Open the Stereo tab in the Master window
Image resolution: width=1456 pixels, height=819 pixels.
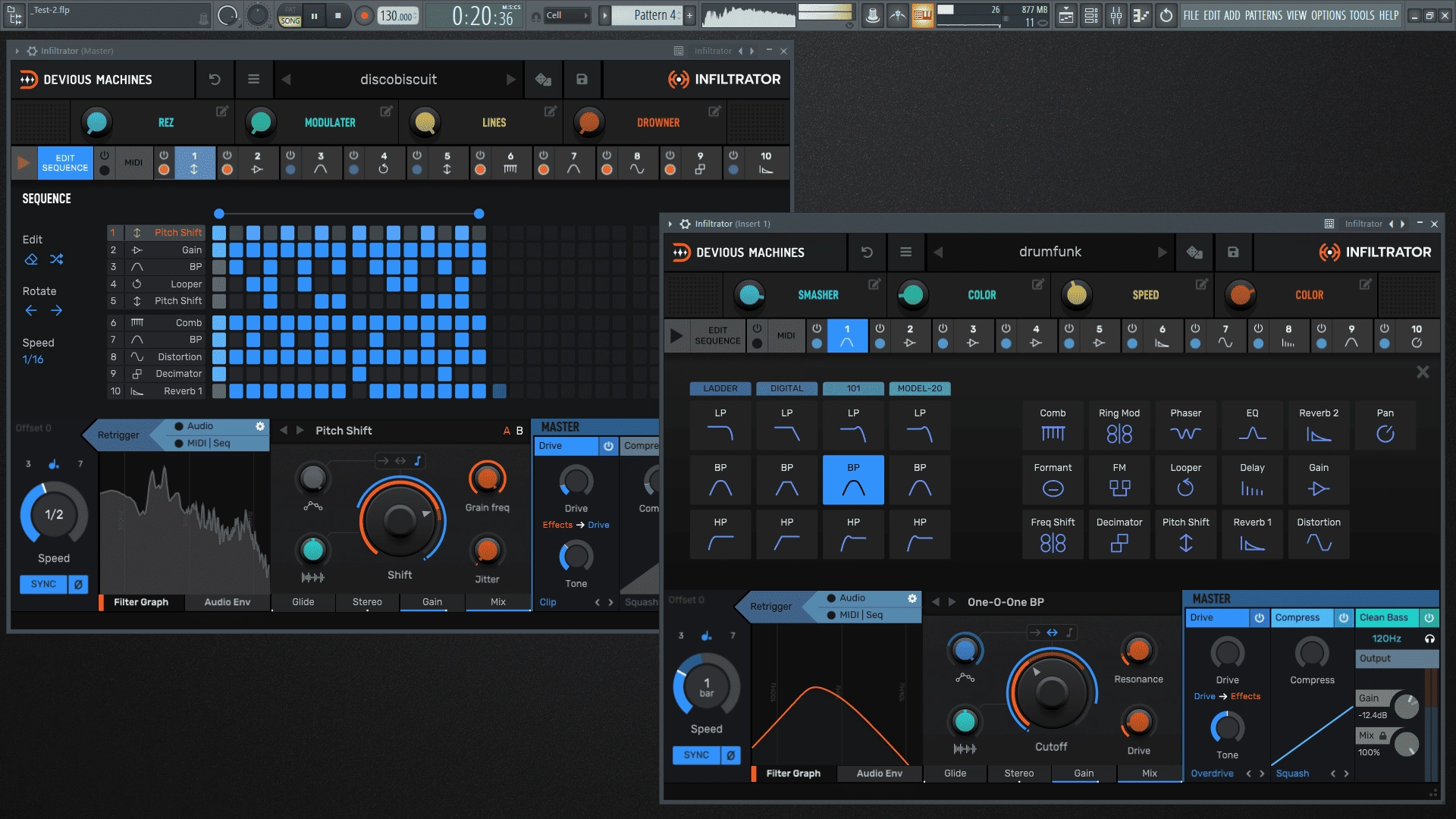(x=367, y=602)
